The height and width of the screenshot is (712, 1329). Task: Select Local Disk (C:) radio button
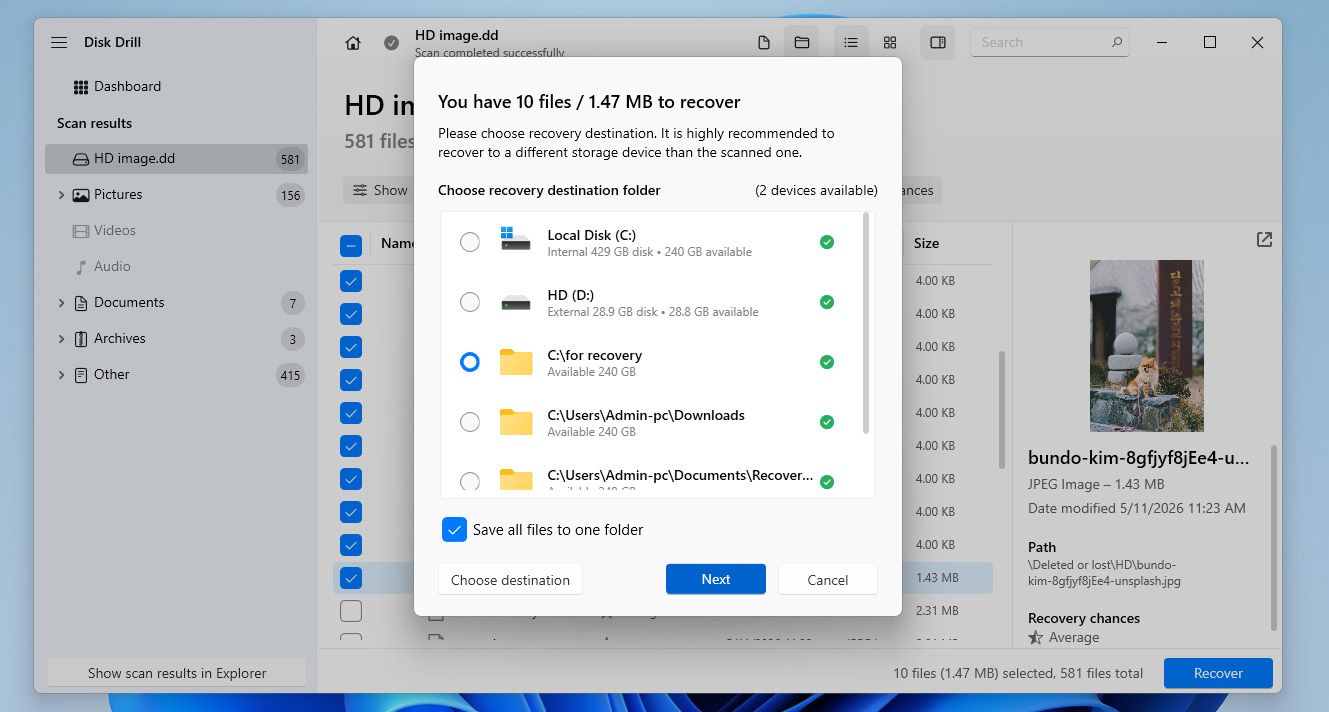point(469,242)
